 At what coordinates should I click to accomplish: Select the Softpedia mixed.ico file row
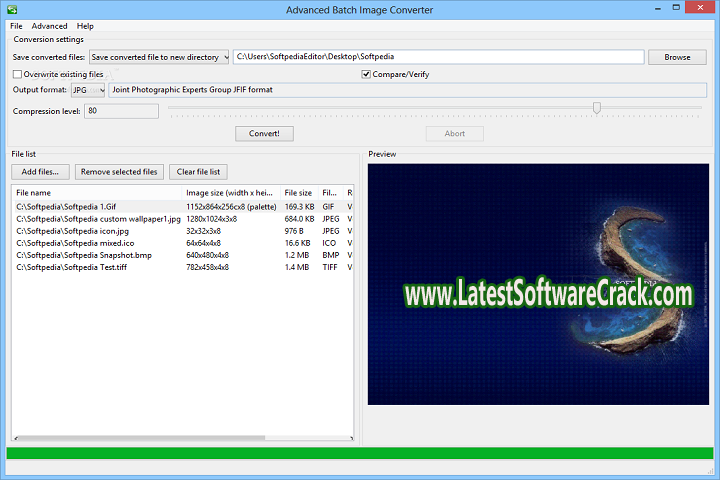coord(184,243)
